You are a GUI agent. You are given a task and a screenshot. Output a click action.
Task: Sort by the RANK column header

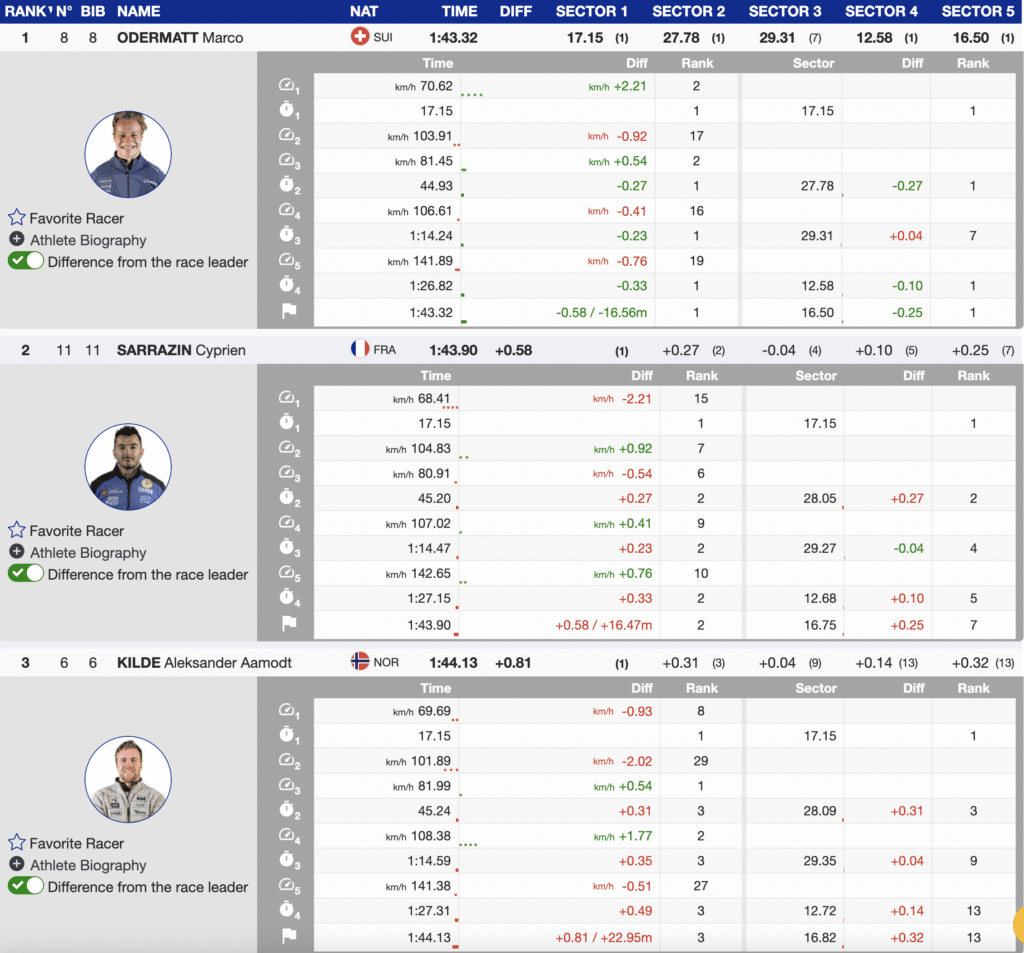28,11
